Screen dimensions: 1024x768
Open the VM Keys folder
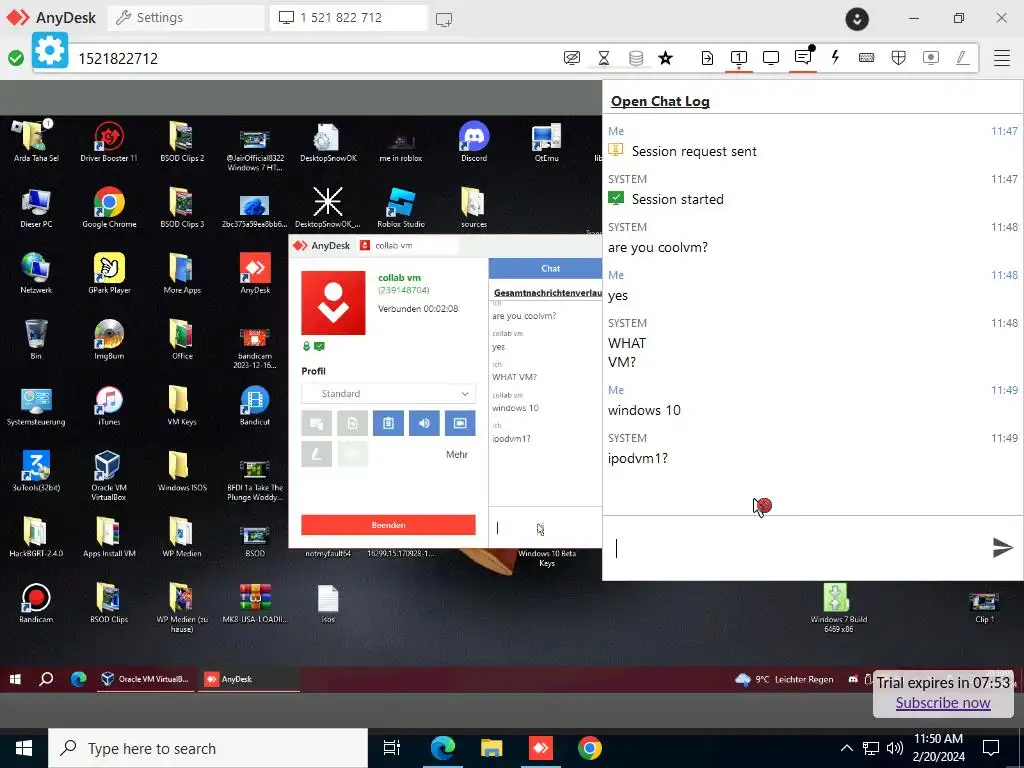(182, 405)
